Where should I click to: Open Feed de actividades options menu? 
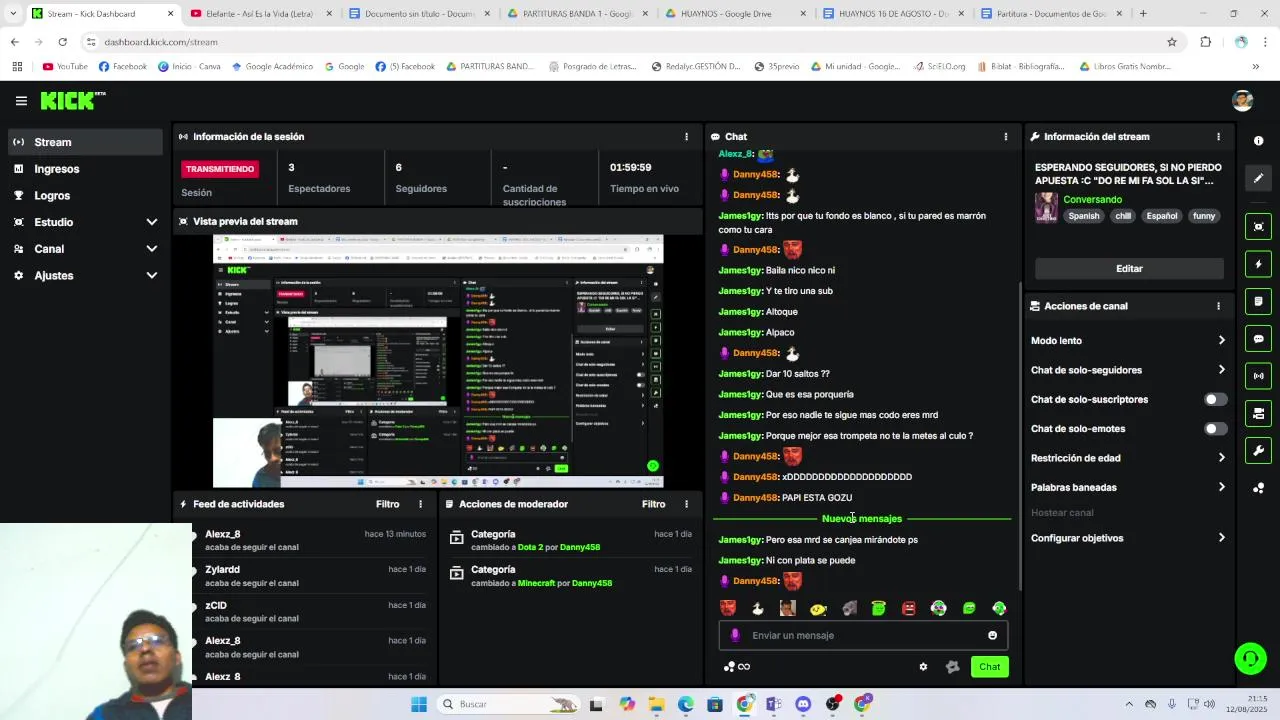tap(420, 504)
